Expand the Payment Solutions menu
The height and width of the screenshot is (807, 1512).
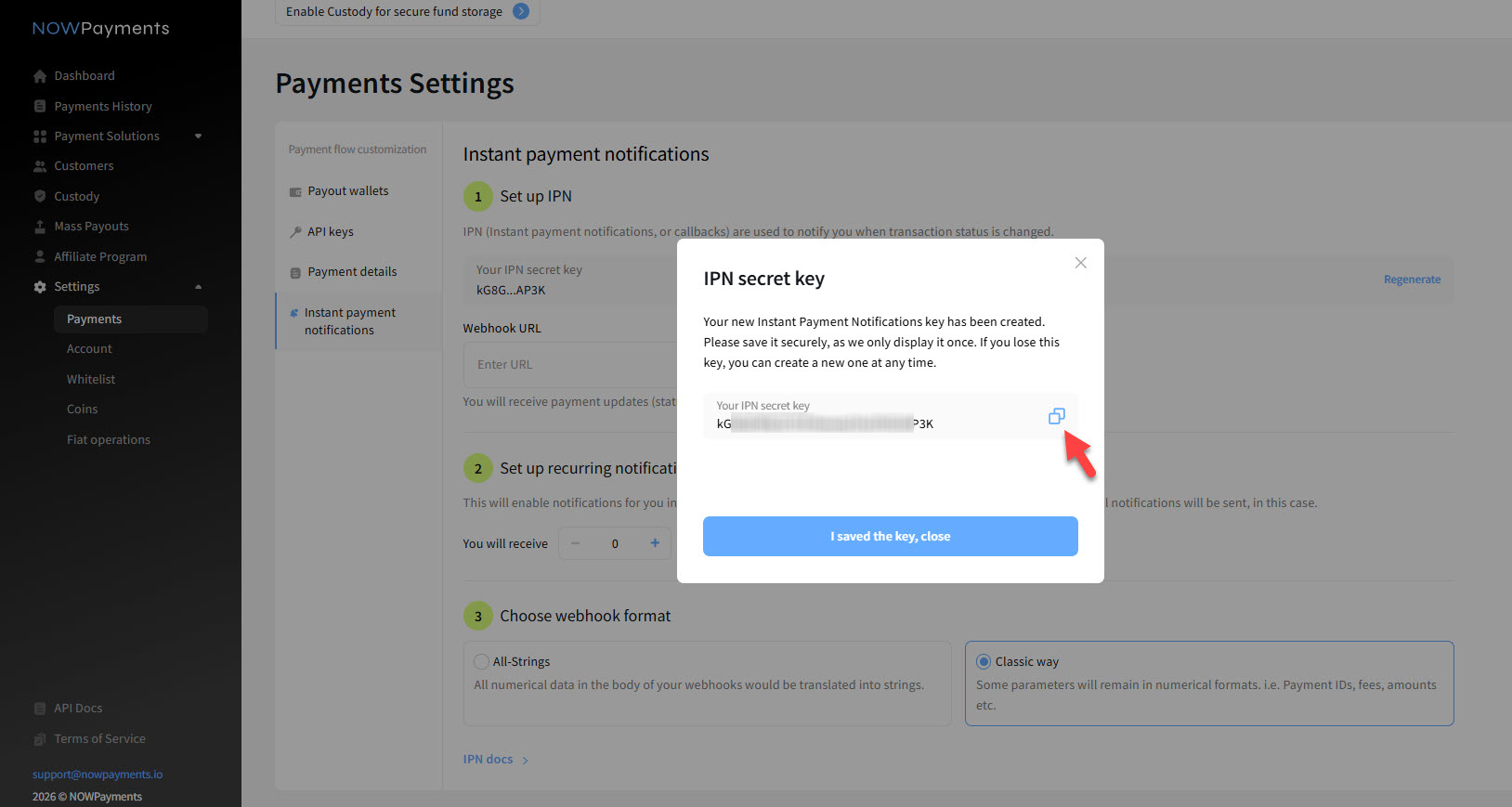[198, 137]
